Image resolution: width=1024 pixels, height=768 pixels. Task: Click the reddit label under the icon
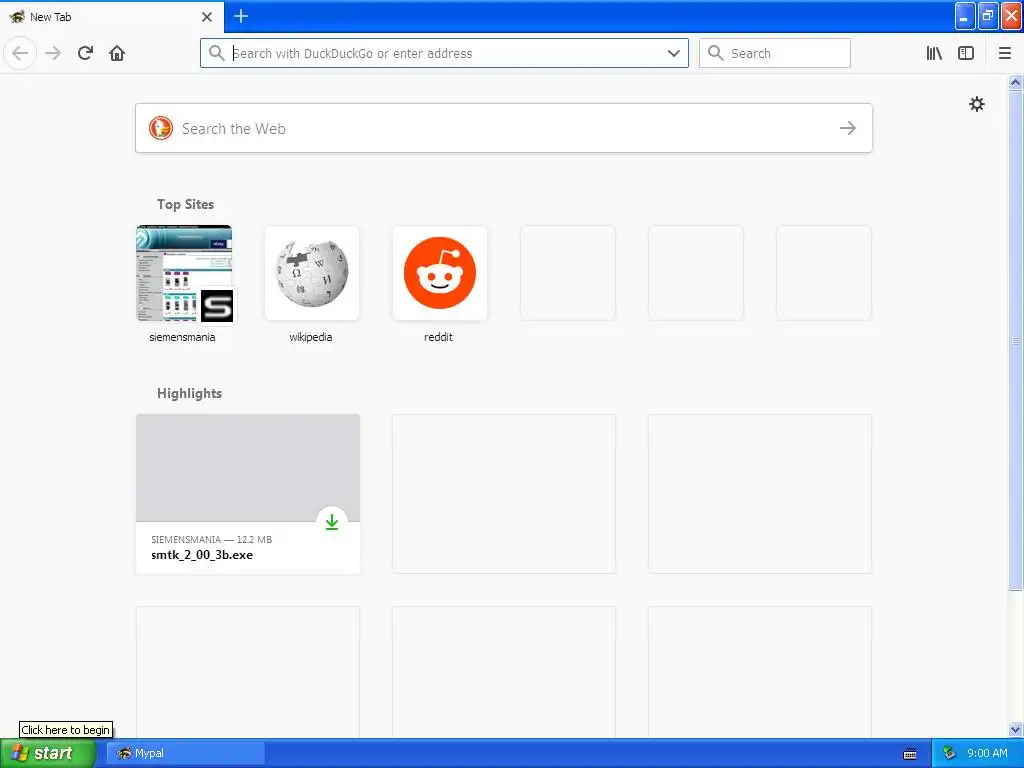coord(438,337)
